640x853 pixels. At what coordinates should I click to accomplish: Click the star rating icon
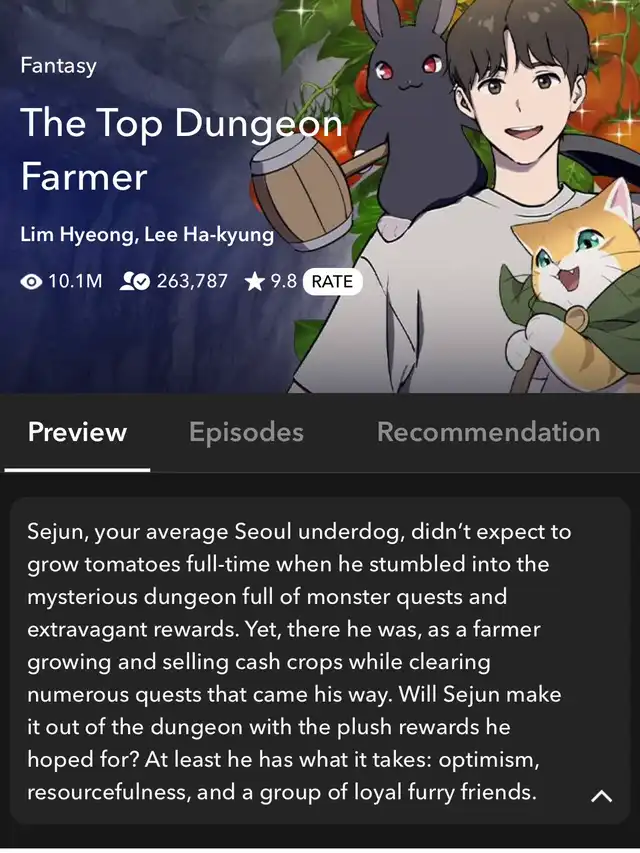(255, 282)
